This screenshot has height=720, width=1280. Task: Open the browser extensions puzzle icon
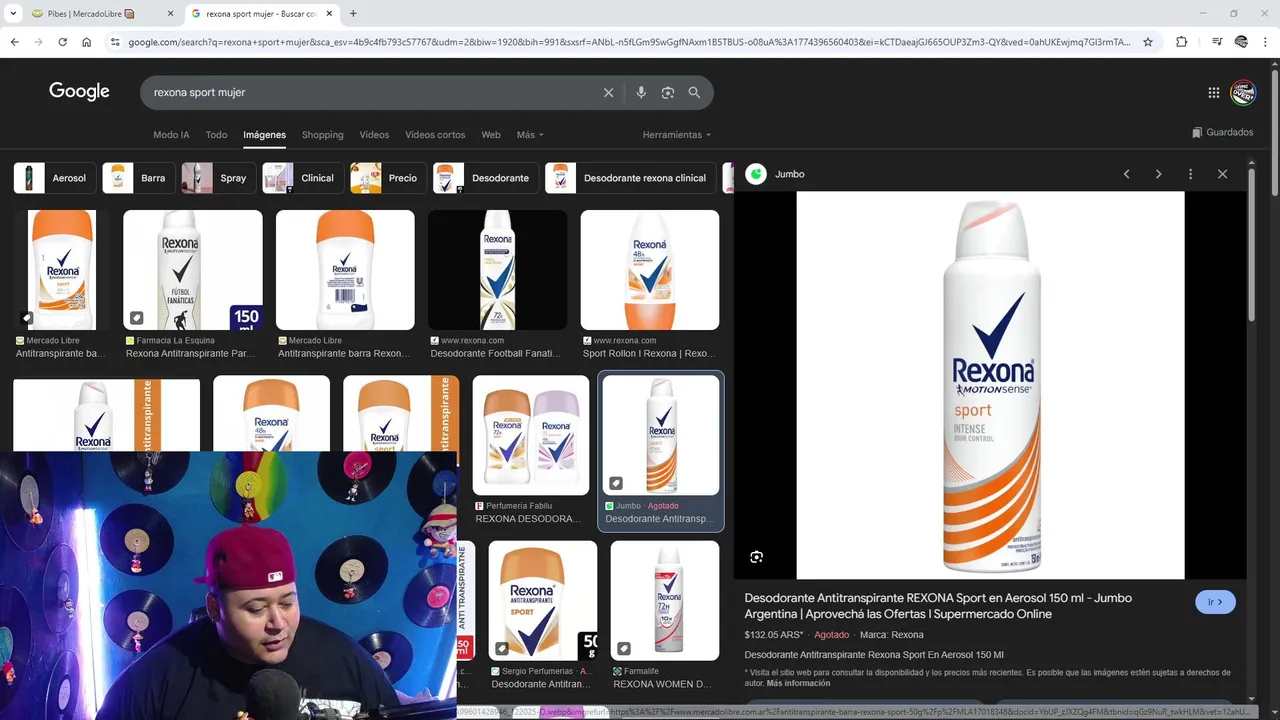pyautogui.click(x=1181, y=42)
